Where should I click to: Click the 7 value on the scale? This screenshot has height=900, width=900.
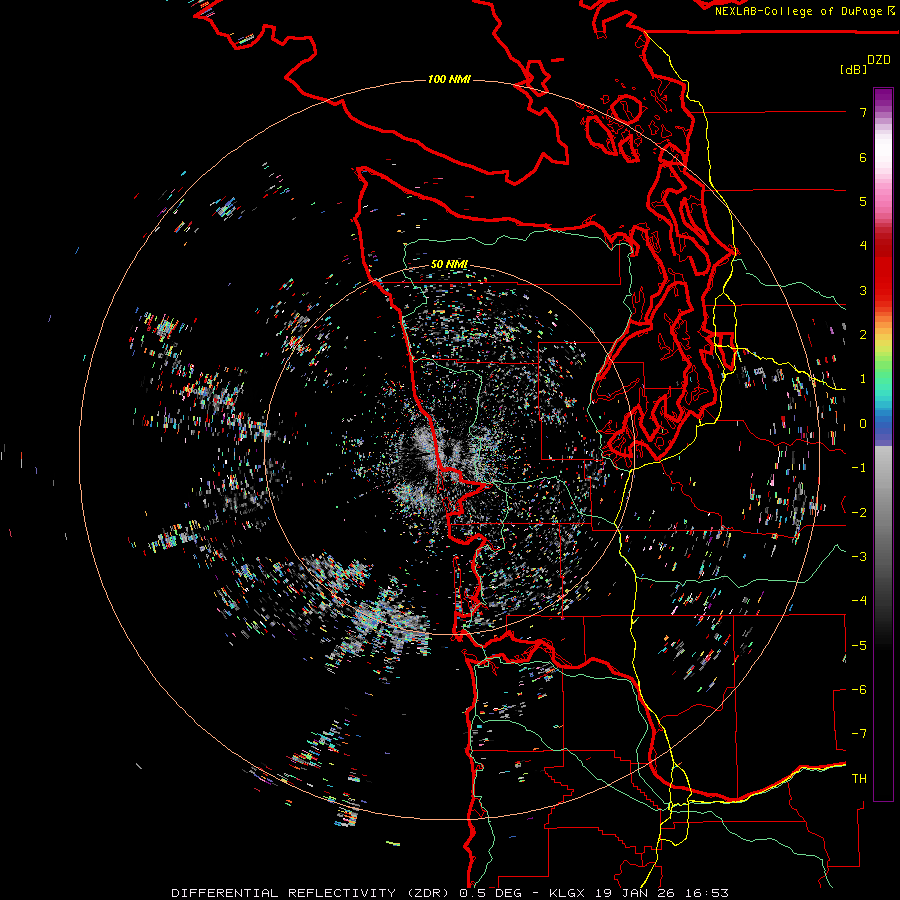click(863, 113)
